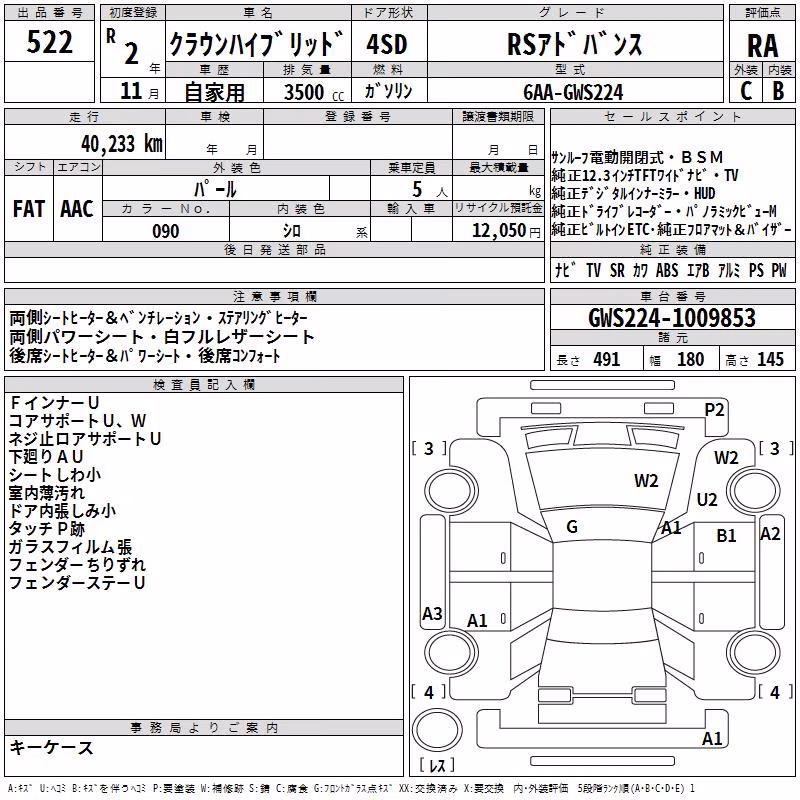Click the 後席シートヒーター note line
This screenshot has width=800, height=800.
tap(145, 356)
